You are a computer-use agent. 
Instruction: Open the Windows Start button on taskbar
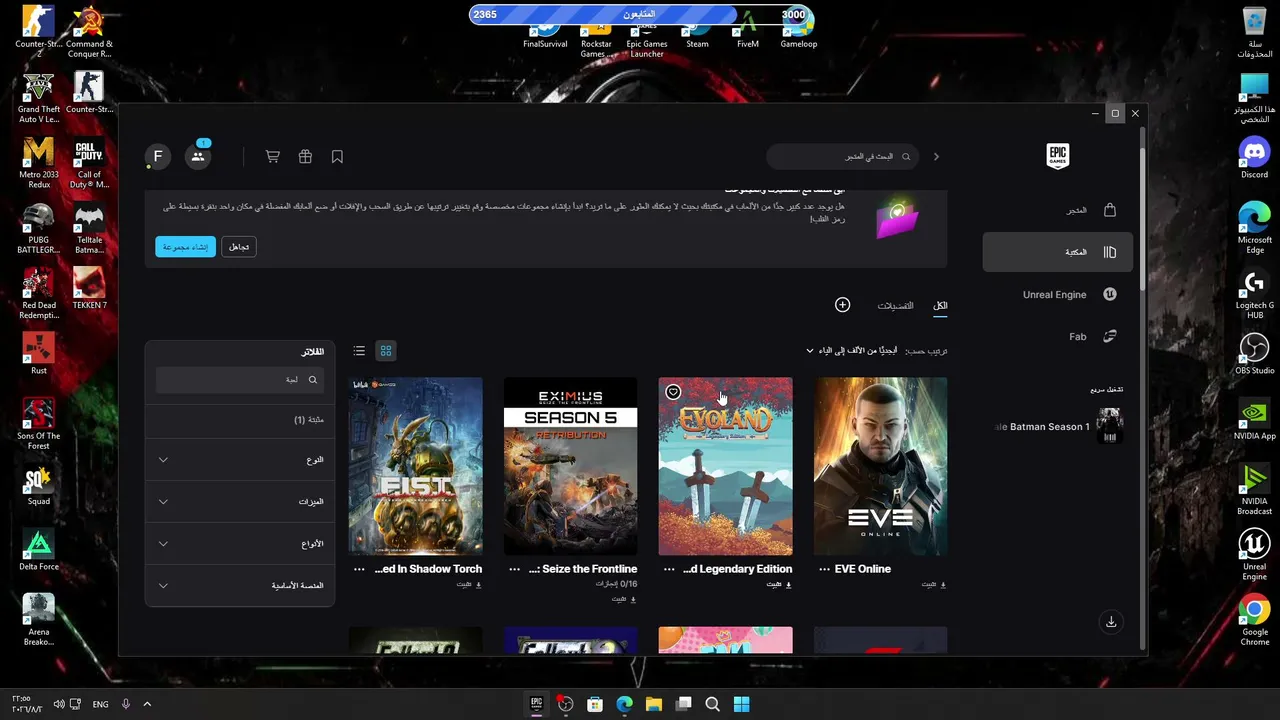tap(742, 704)
